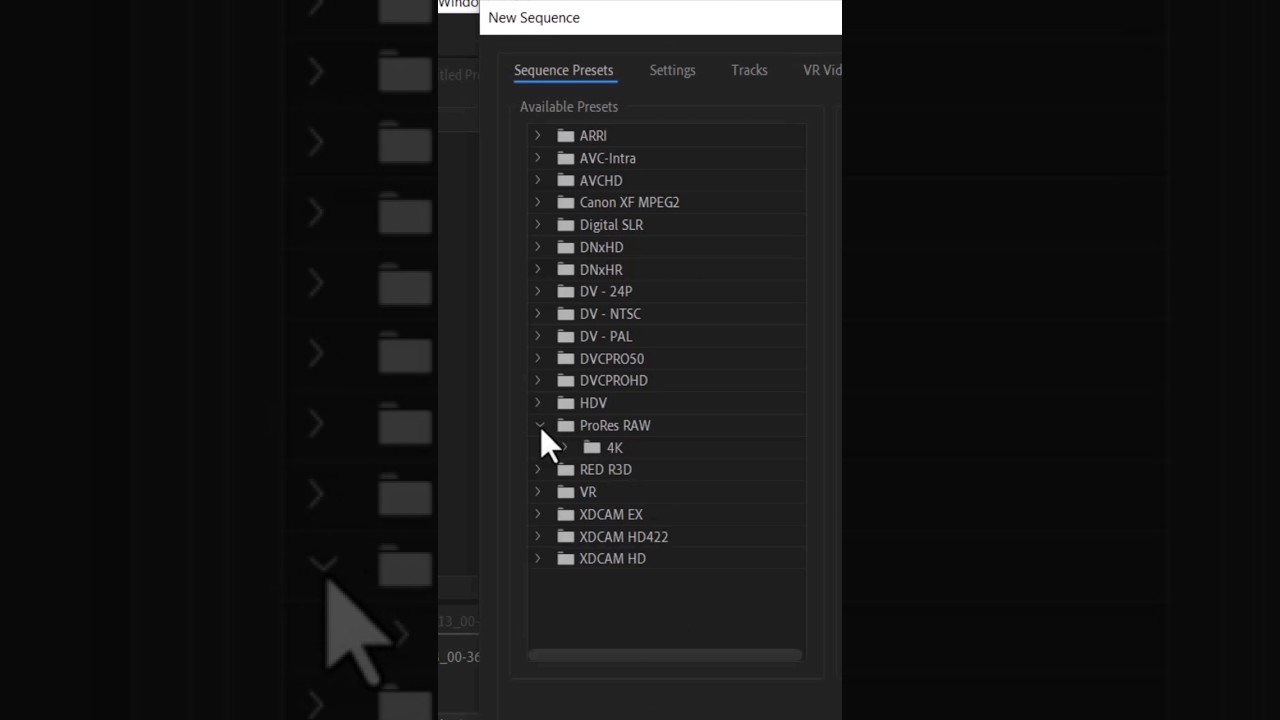Switch to the Sequence Presets tab
Screen dimensions: 1280x720
click(563, 70)
